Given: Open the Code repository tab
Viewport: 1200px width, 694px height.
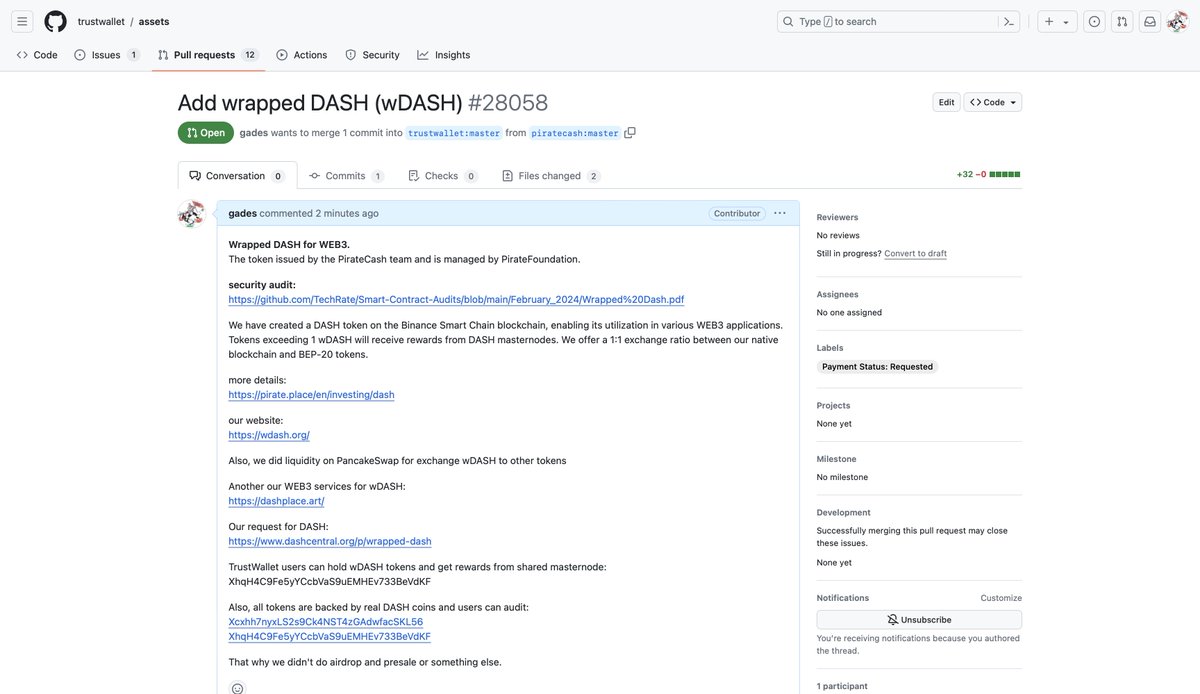Looking at the screenshot, I should click(37, 55).
